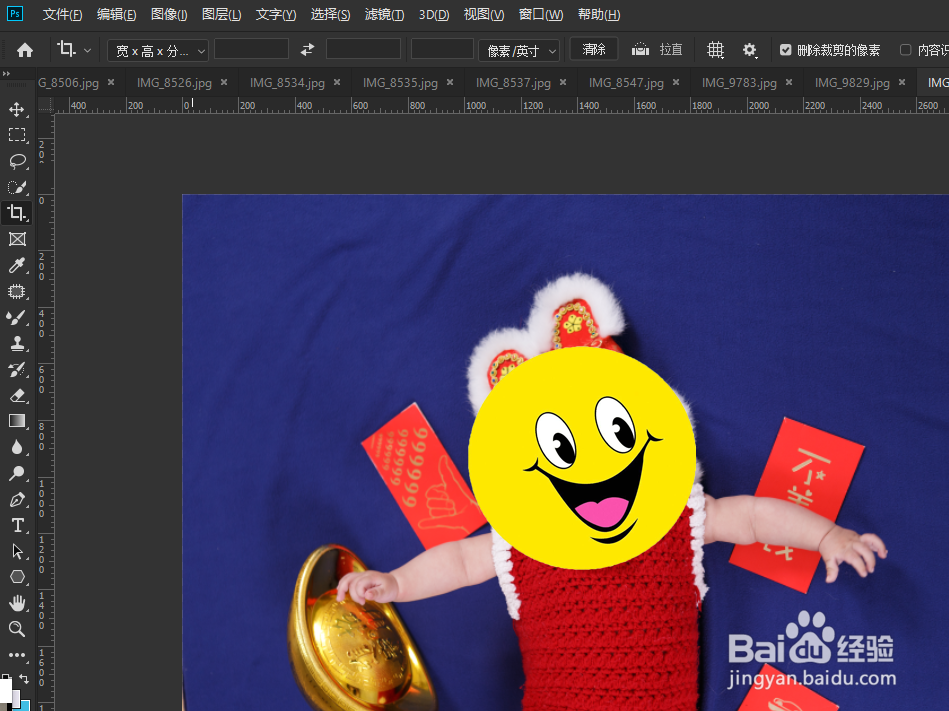The width and height of the screenshot is (949, 711).
Task: Enable the 内容识别 checkbox
Action: tap(905, 50)
